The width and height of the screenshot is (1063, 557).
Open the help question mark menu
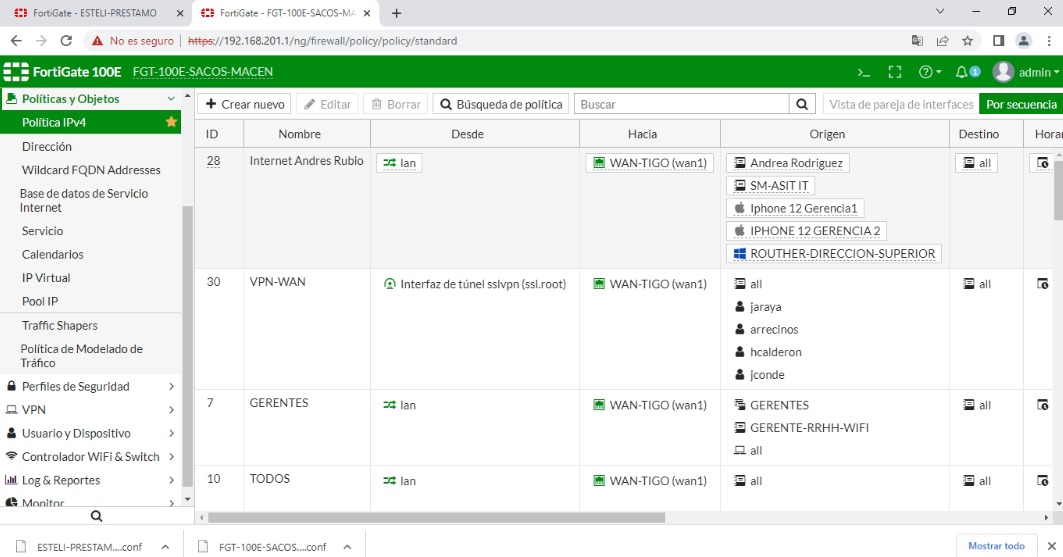point(929,72)
